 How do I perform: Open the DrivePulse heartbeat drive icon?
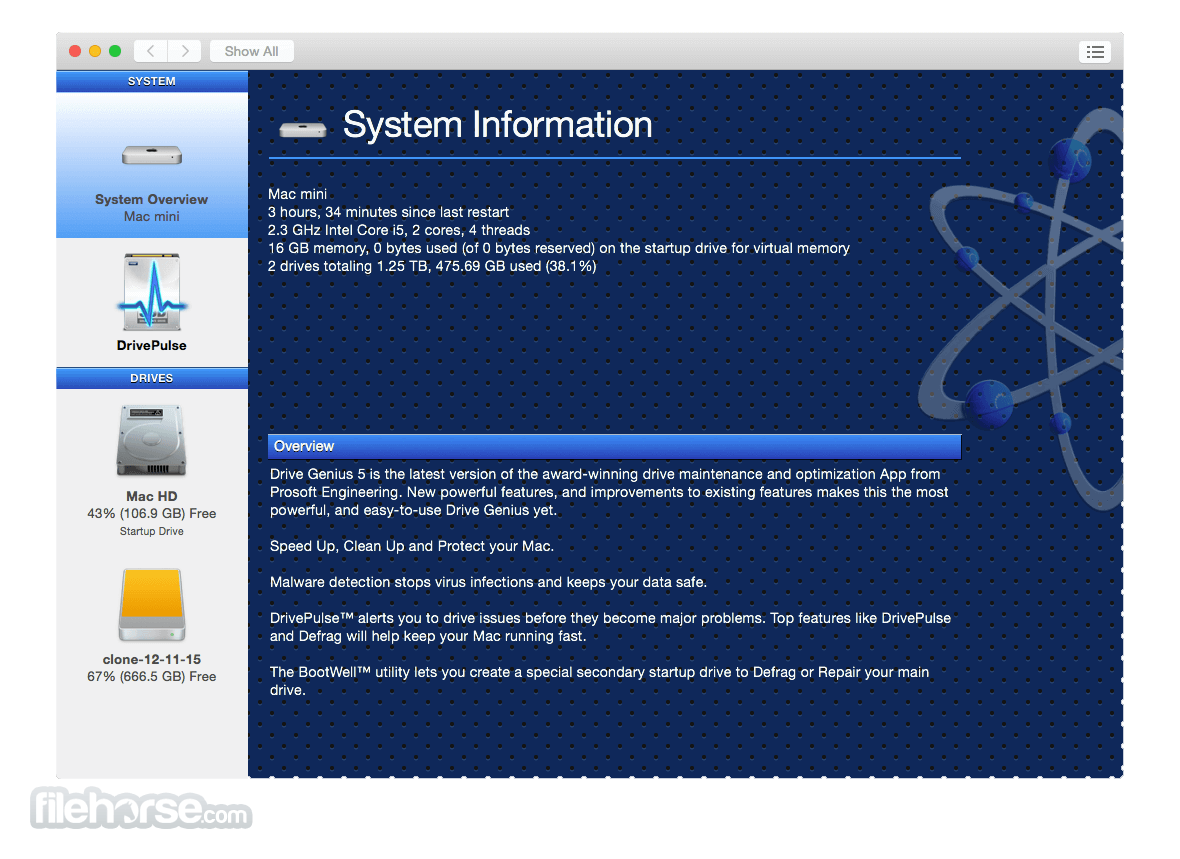[x=151, y=292]
